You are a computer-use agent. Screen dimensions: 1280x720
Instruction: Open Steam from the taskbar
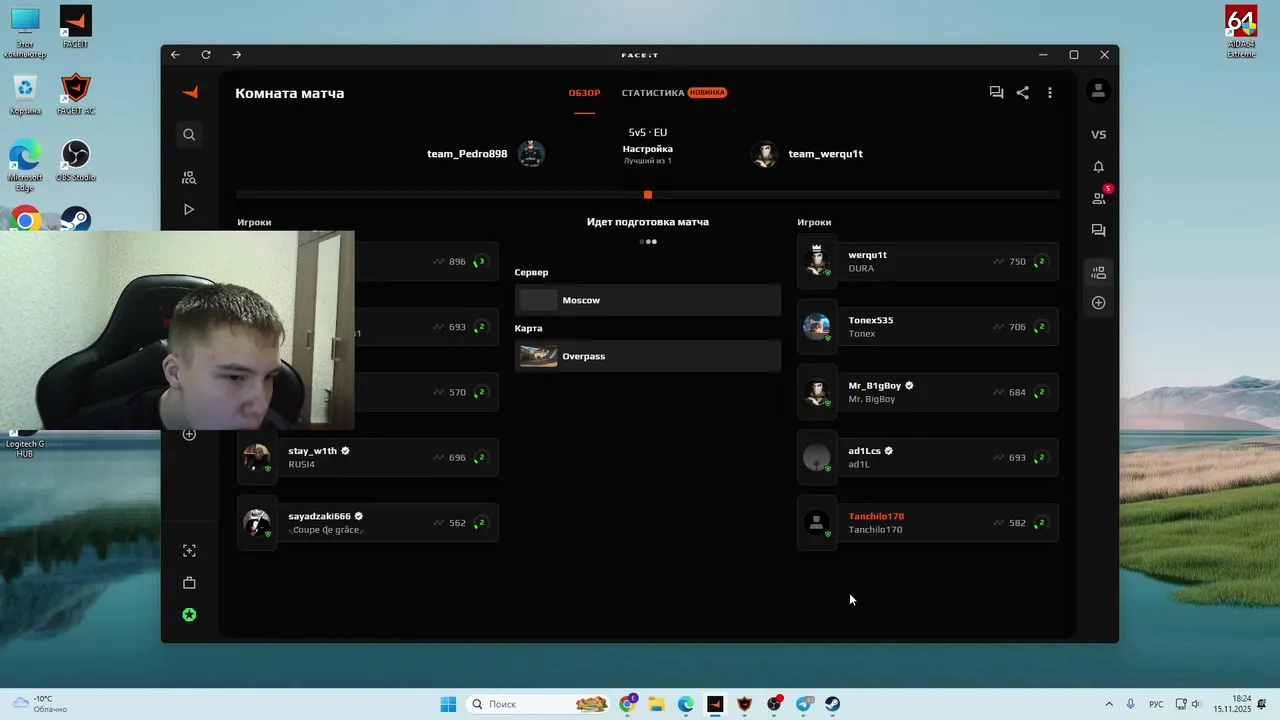(832, 704)
